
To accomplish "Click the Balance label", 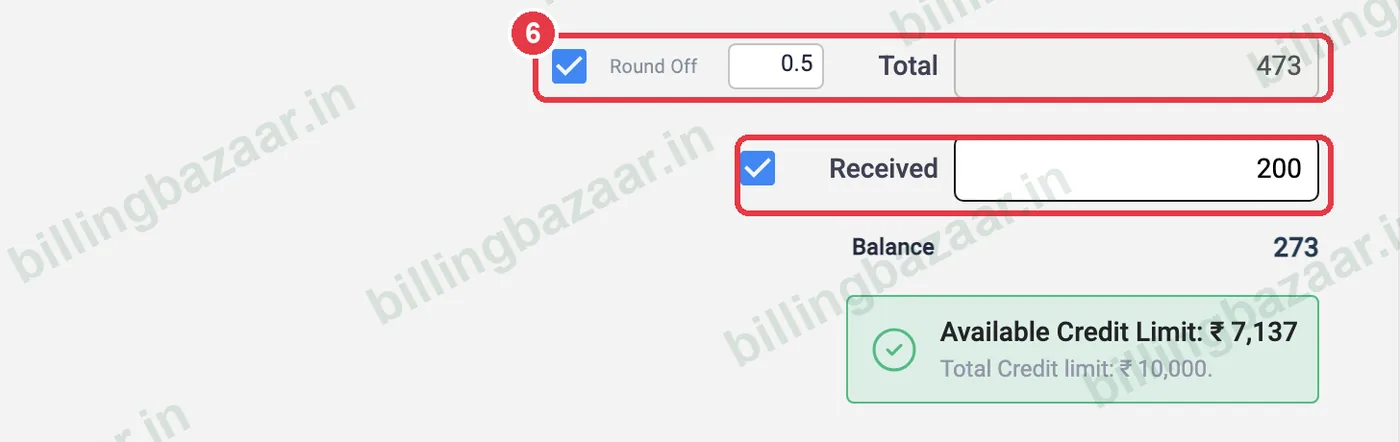I will (893, 247).
